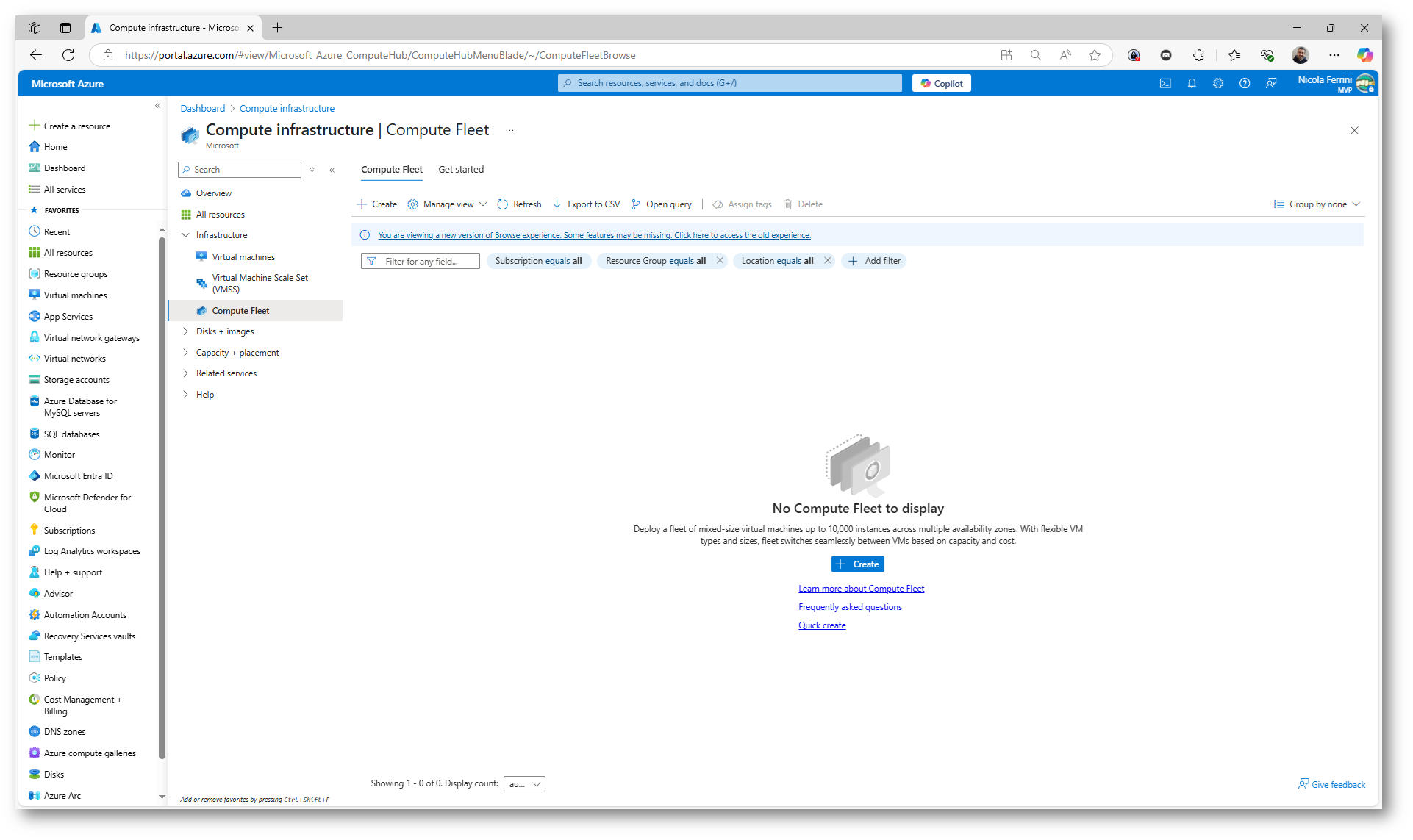Screen dimensions: 1413x840
Task: Click the resource menu Search box
Action: point(240,170)
